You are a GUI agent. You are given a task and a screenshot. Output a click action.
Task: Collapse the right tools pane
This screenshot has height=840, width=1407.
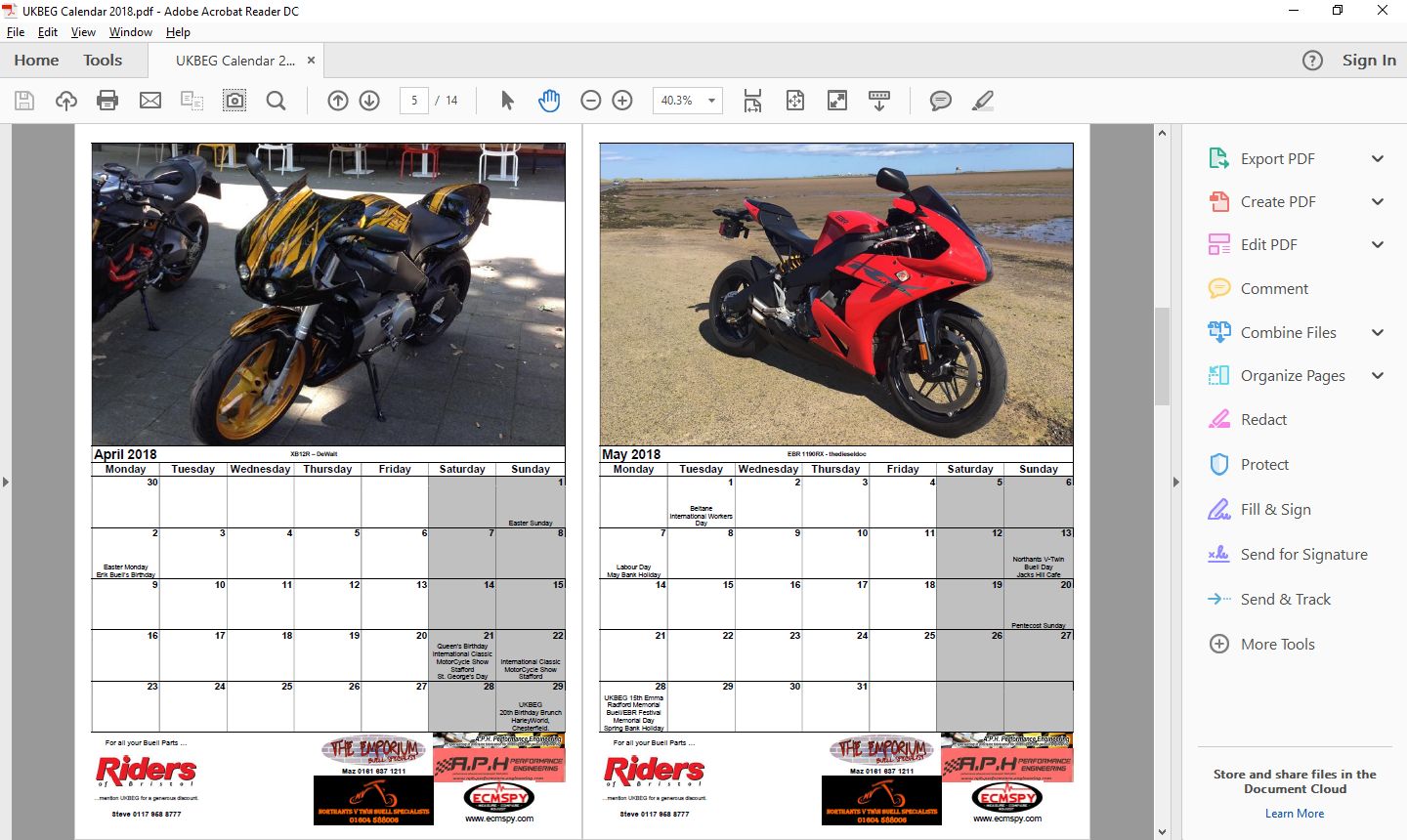(1175, 482)
